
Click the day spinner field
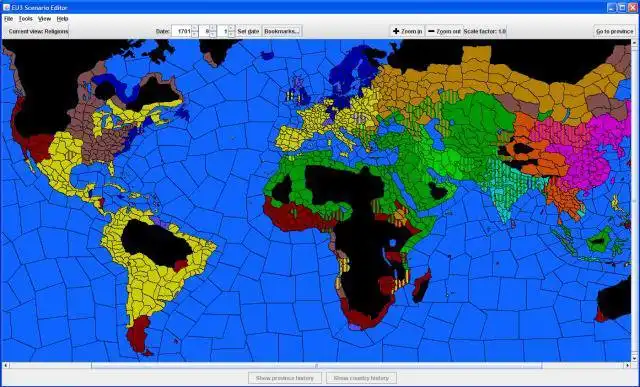tap(223, 31)
